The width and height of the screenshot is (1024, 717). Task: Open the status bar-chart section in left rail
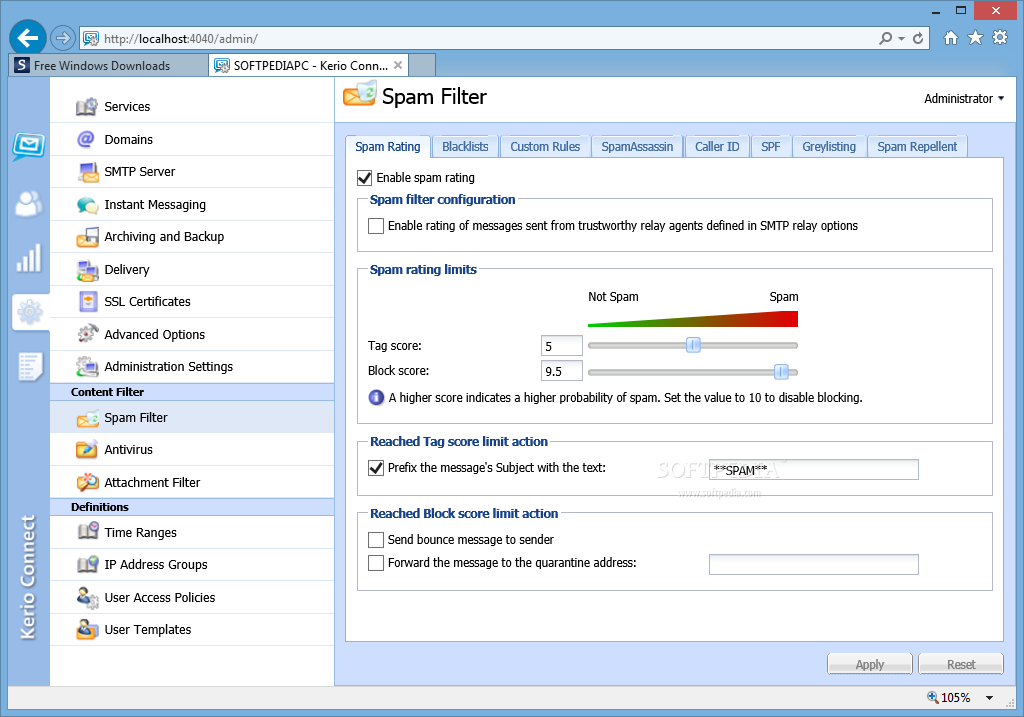coord(29,258)
